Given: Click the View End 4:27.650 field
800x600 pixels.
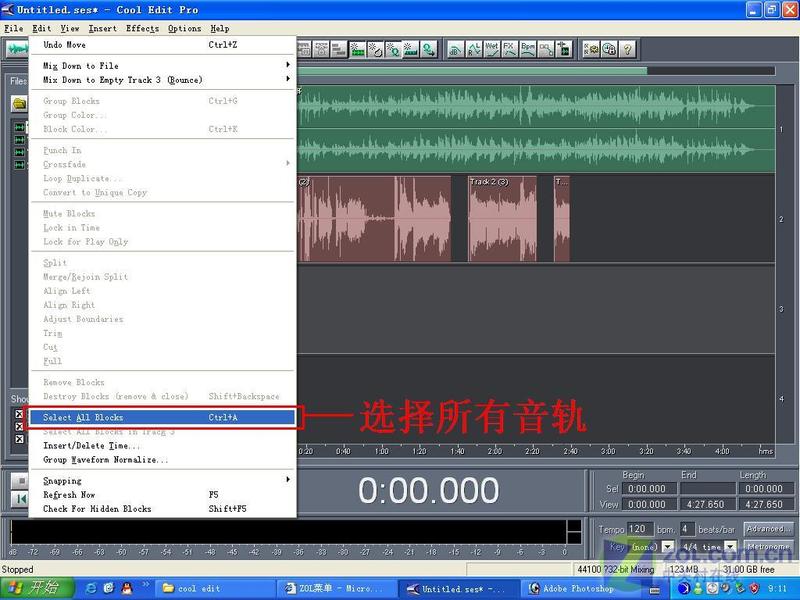Looking at the screenshot, I should tap(708, 504).
